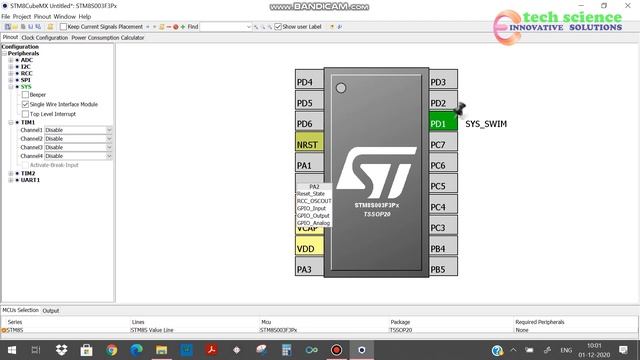Image resolution: width=640 pixels, height=360 pixels.
Task: Click the Arduino icon in the taskbar
Action: (311, 350)
